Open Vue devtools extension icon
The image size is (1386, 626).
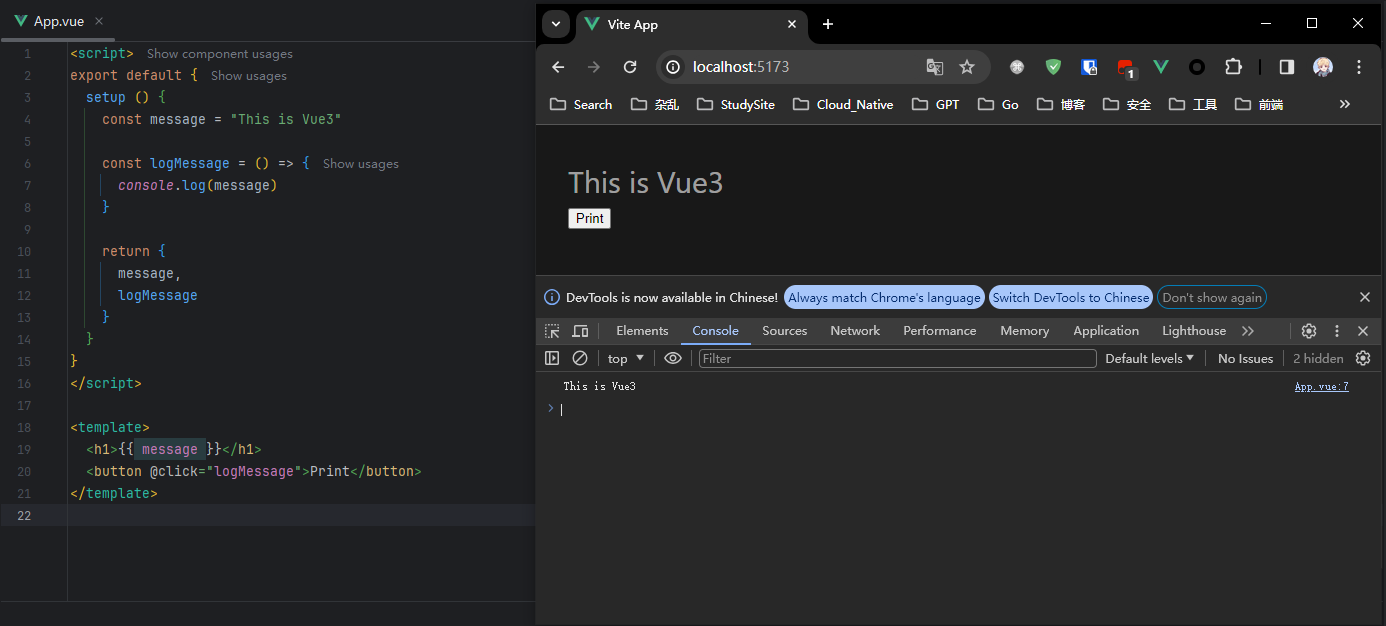coord(1161,67)
